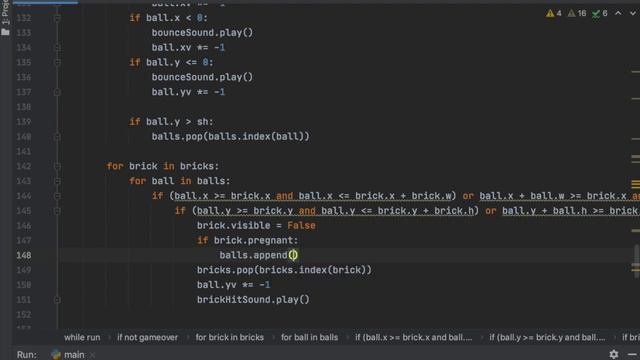
Task: Collapse fold marker at line 151
Action: [57, 300]
